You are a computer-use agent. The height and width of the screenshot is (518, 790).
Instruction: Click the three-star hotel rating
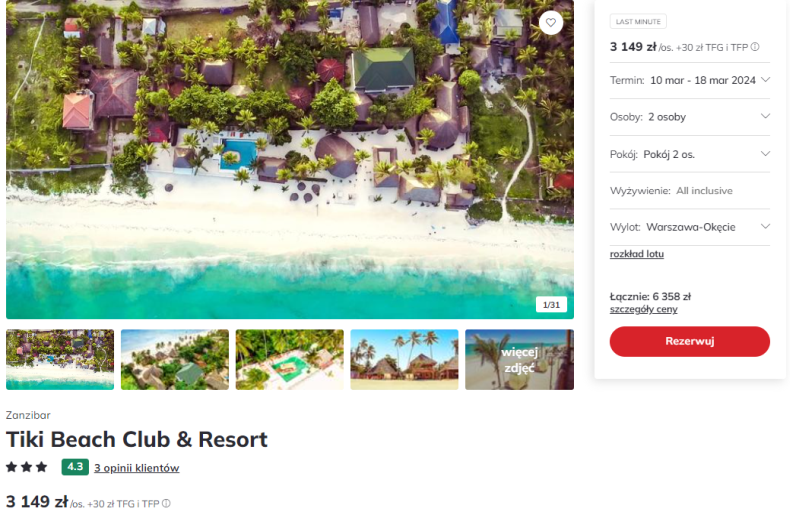27,467
